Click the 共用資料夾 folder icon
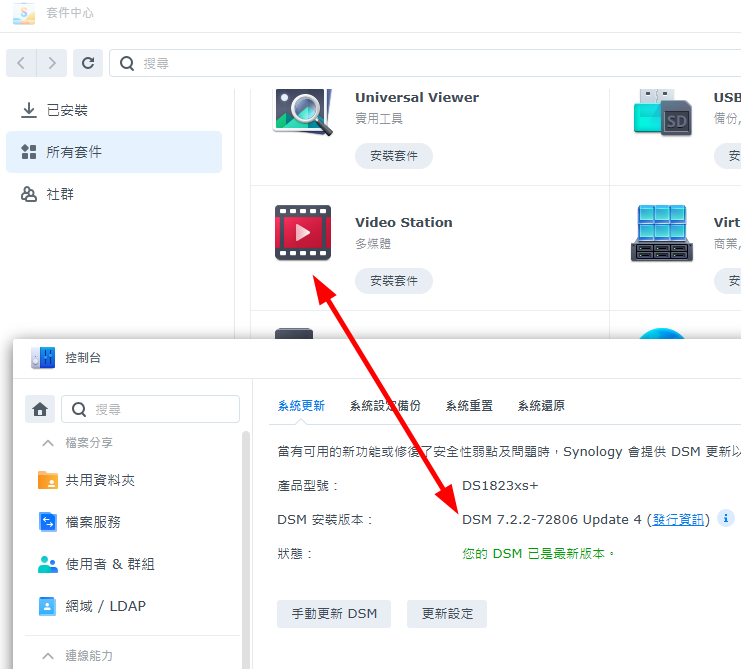The image size is (741, 669). tap(48, 480)
